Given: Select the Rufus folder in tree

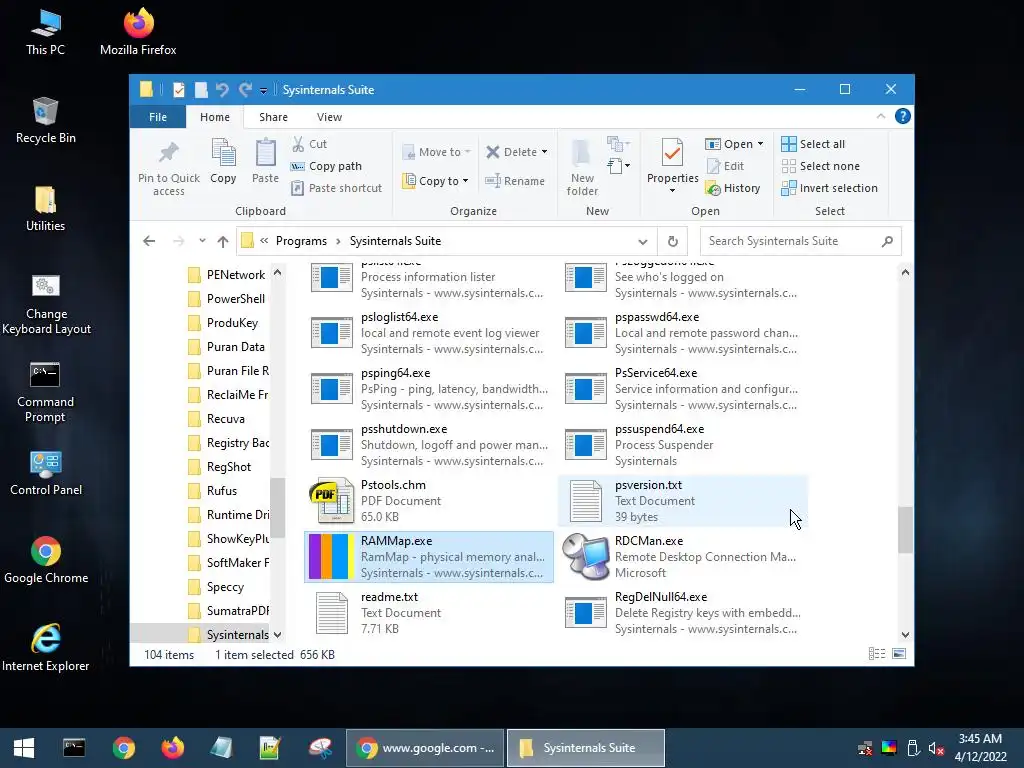Looking at the screenshot, I should tap(222, 490).
